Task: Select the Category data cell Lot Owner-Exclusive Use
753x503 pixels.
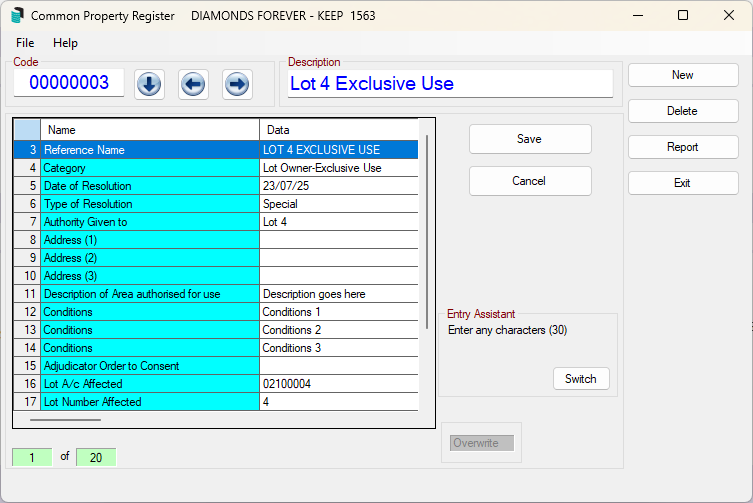Action: [339, 168]
